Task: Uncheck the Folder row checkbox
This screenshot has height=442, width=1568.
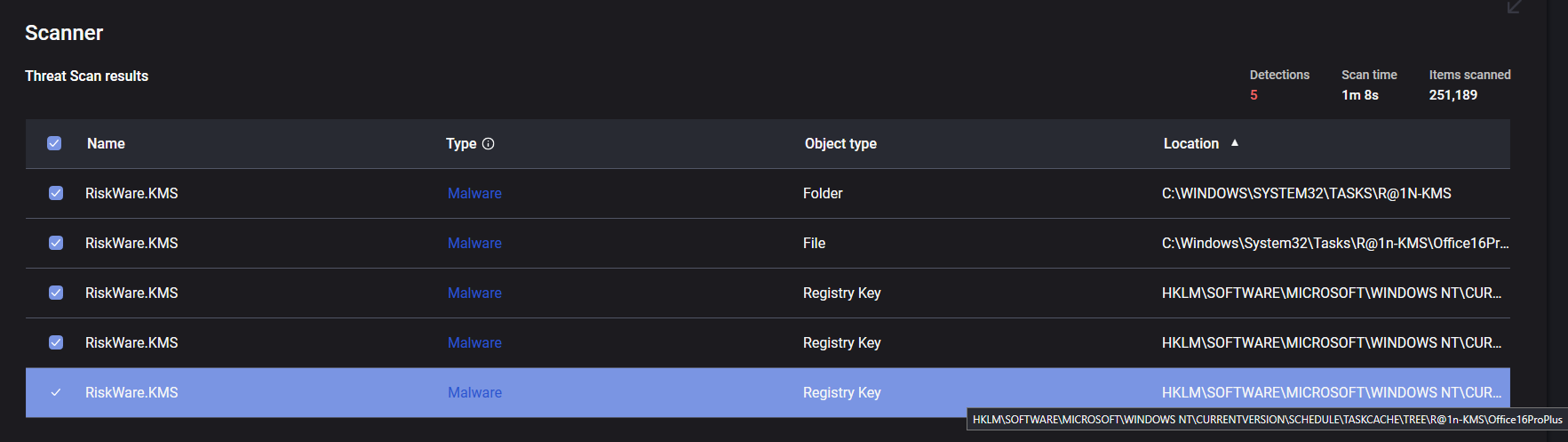Action: [56, 193]
